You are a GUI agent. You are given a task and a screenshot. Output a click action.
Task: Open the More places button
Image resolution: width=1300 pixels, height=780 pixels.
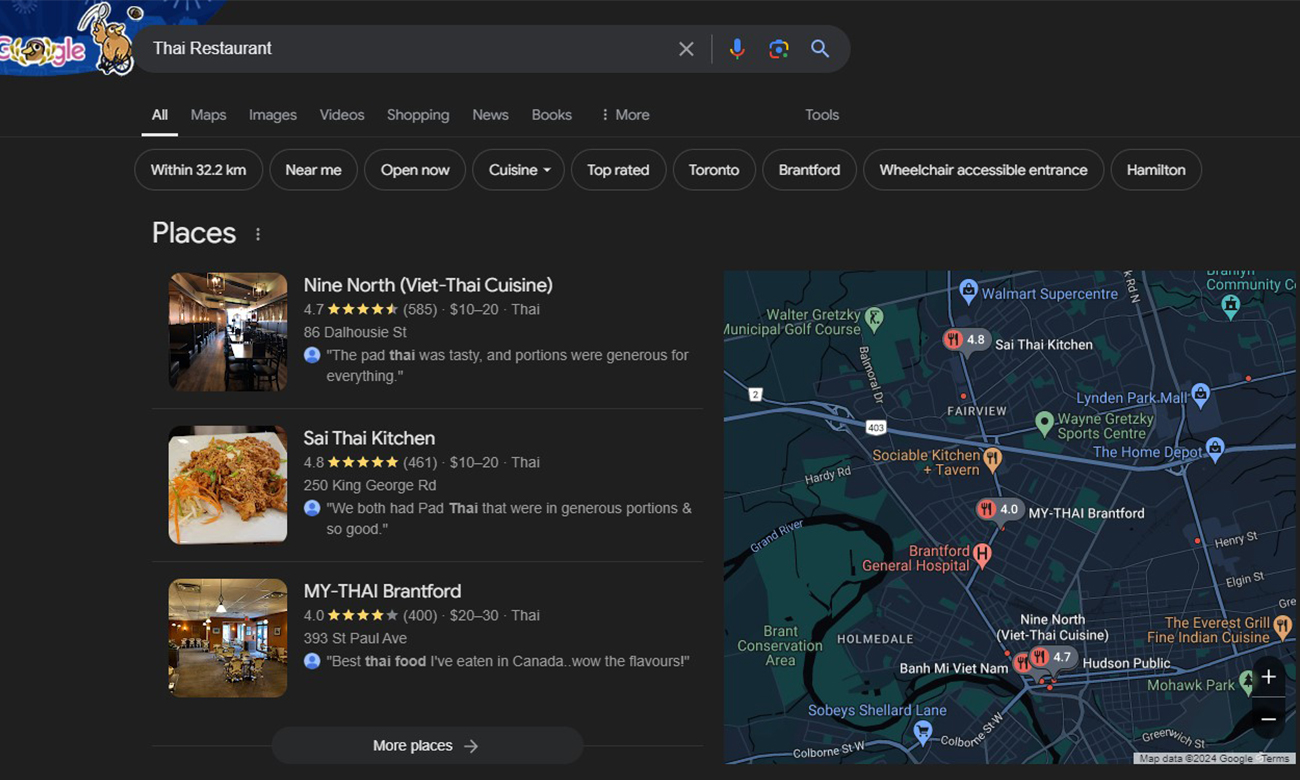tap(427, 746)
